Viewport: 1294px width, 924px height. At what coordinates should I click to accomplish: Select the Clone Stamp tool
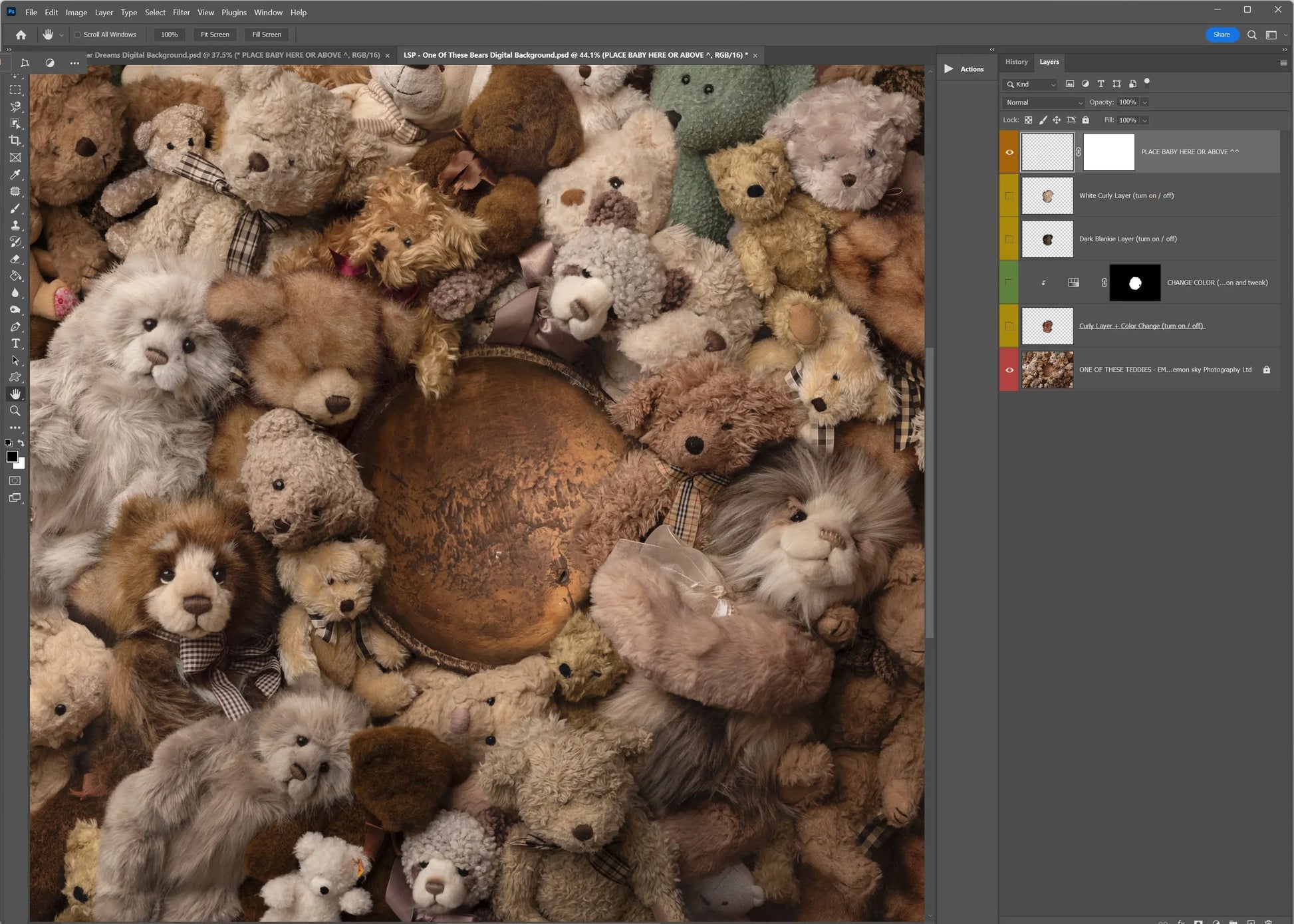[15, 225]
